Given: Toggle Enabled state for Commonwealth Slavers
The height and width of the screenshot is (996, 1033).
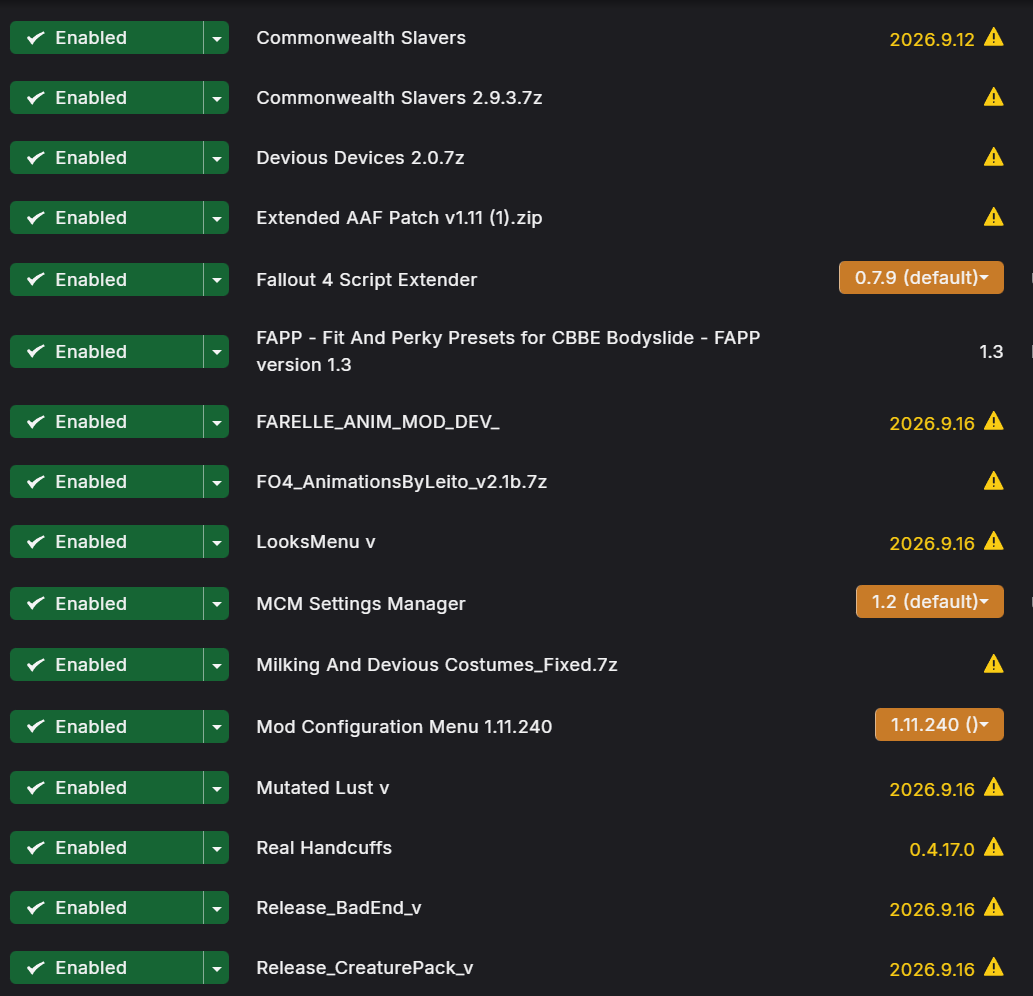Looking at the screenshot, I should tap(107, 38).
